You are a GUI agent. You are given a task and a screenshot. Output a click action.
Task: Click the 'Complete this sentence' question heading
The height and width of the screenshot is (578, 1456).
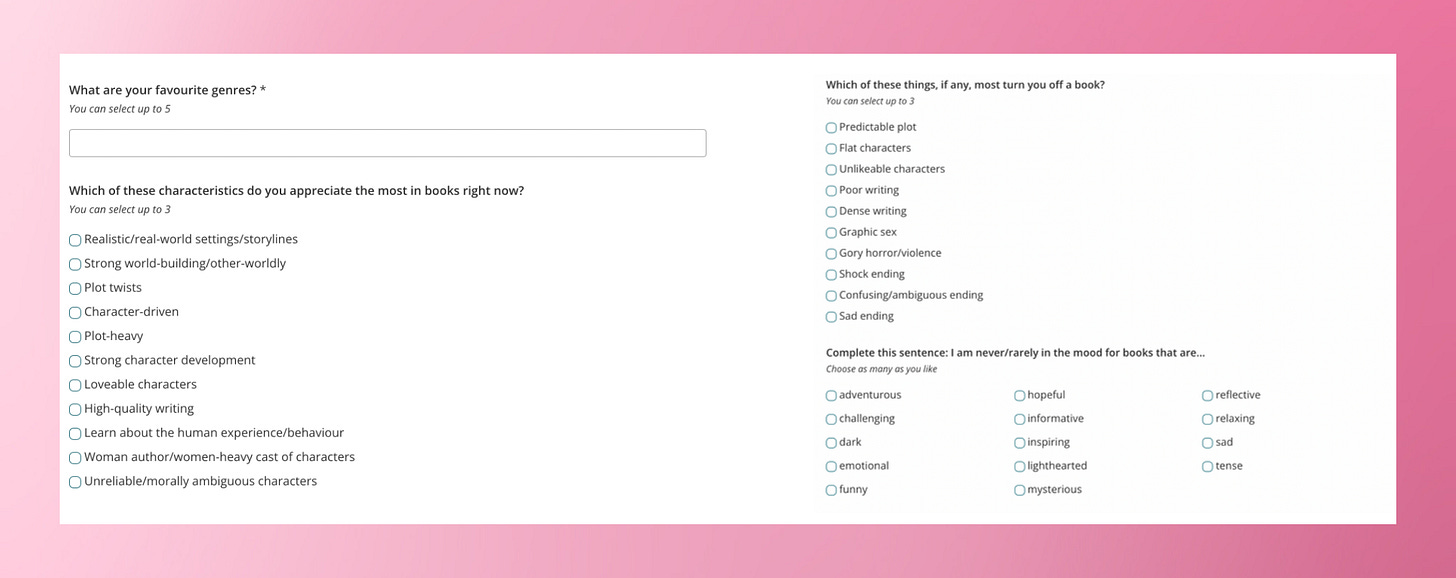(x=1015, y=353)
